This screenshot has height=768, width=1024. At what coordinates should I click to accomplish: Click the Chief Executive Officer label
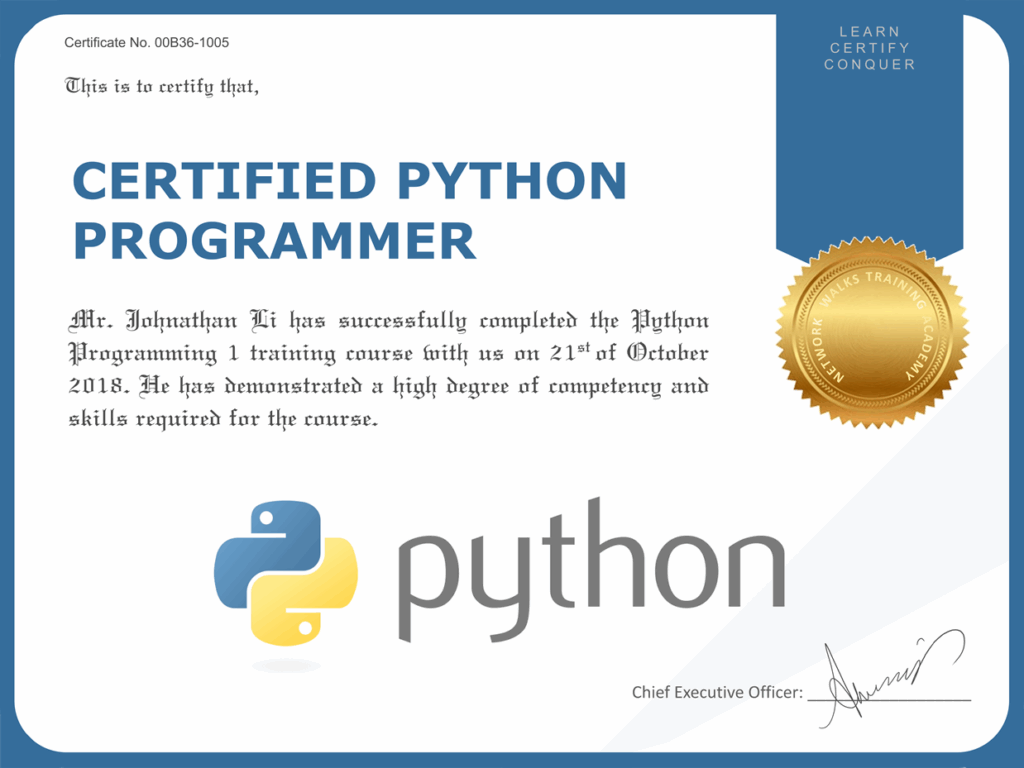716,691
